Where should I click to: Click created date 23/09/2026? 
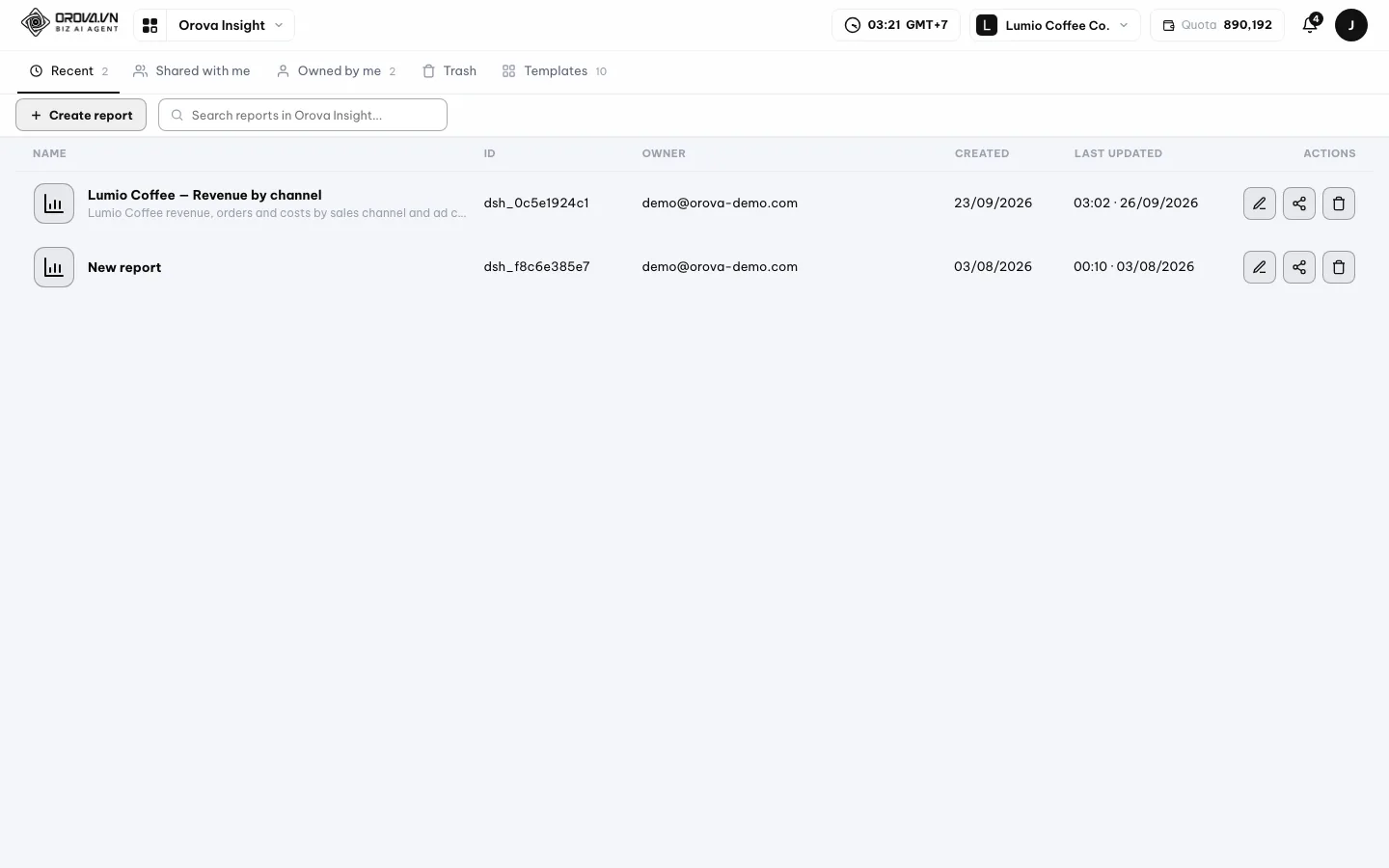pyautogui.click(x=993, y=203)
